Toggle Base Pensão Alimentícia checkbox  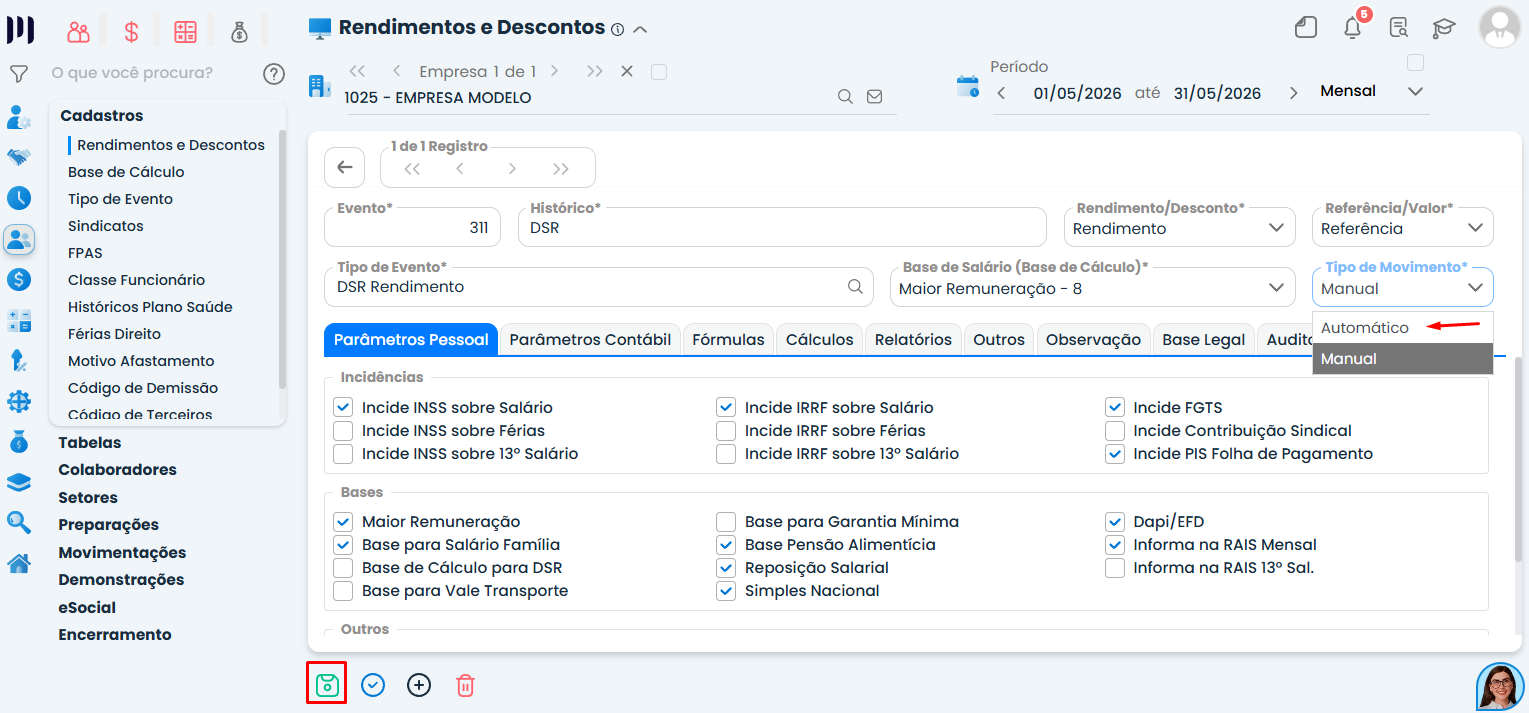[726, 544]
